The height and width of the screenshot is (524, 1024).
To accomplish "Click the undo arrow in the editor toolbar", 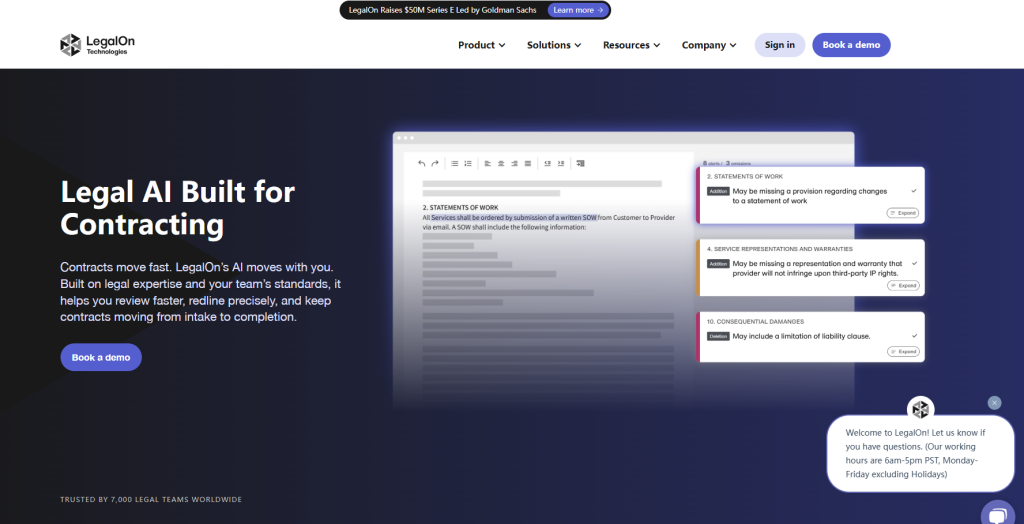I will click(422, 163).
